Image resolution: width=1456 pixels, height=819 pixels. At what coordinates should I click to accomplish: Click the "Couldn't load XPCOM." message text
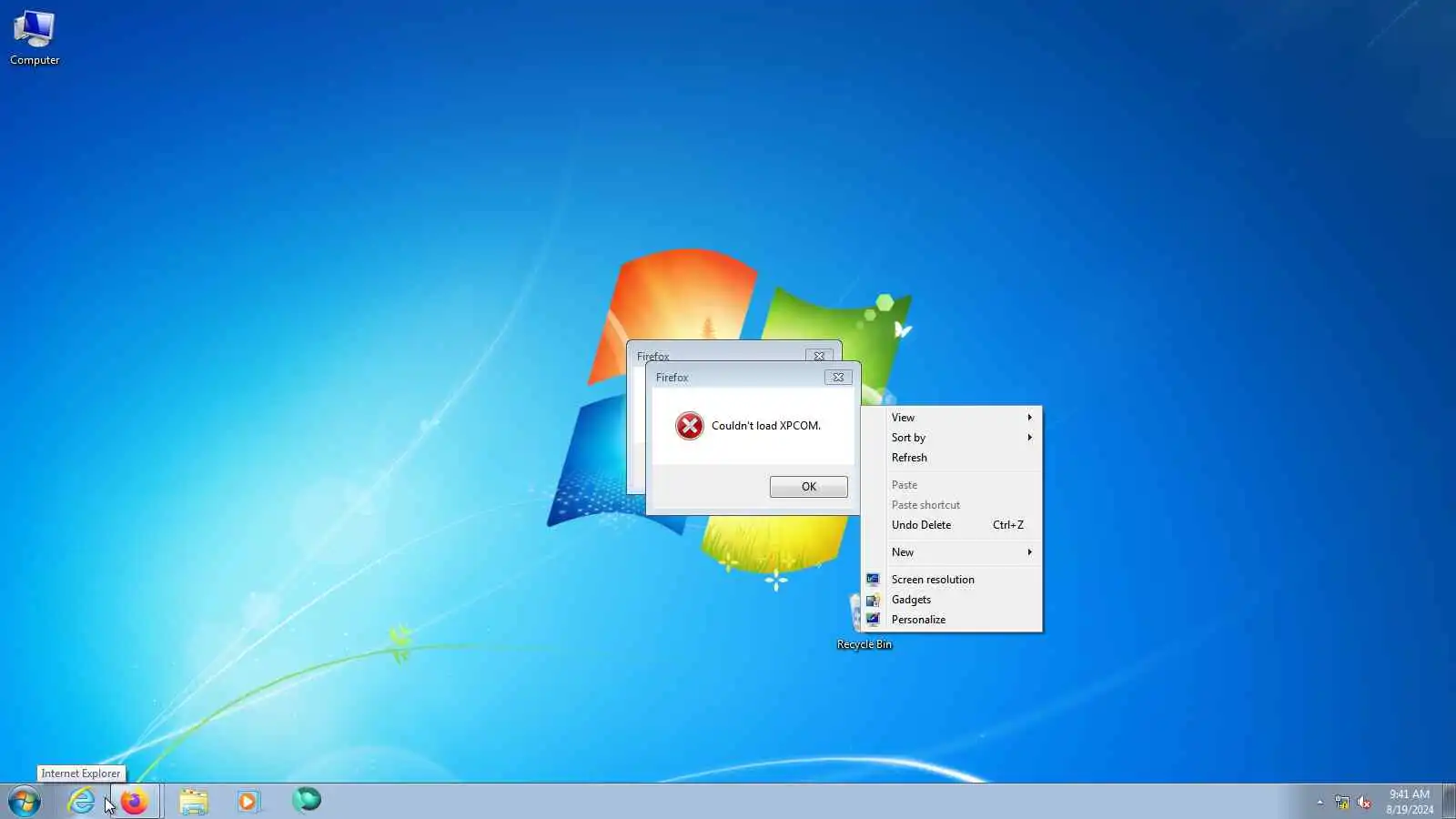pos(766,426)
